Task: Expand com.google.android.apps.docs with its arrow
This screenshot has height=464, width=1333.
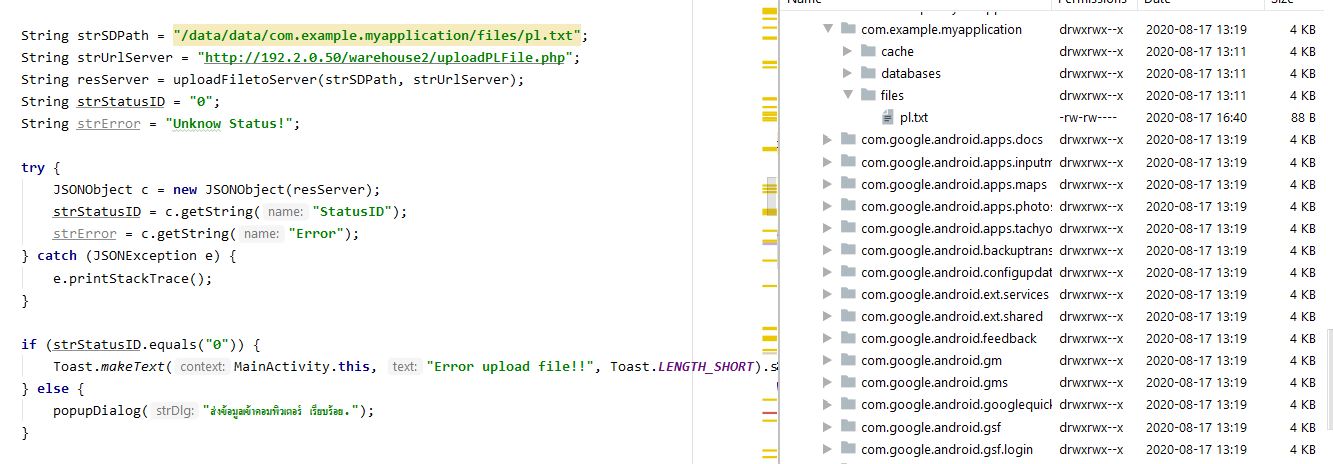Action: point(828,140)
